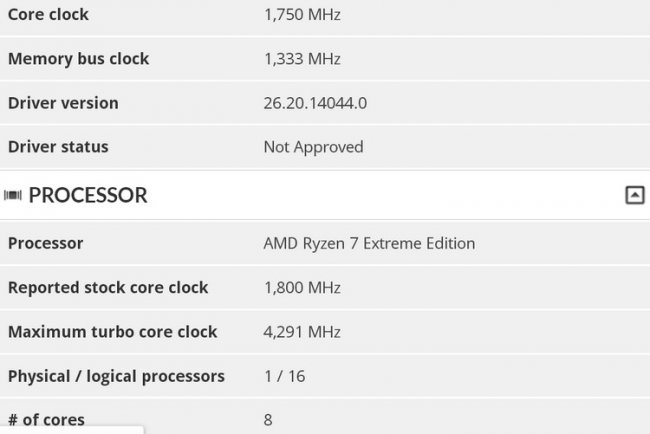Screen dimensions: 650x434
Task: Click the # of cores label
Action: click(46, 420)
